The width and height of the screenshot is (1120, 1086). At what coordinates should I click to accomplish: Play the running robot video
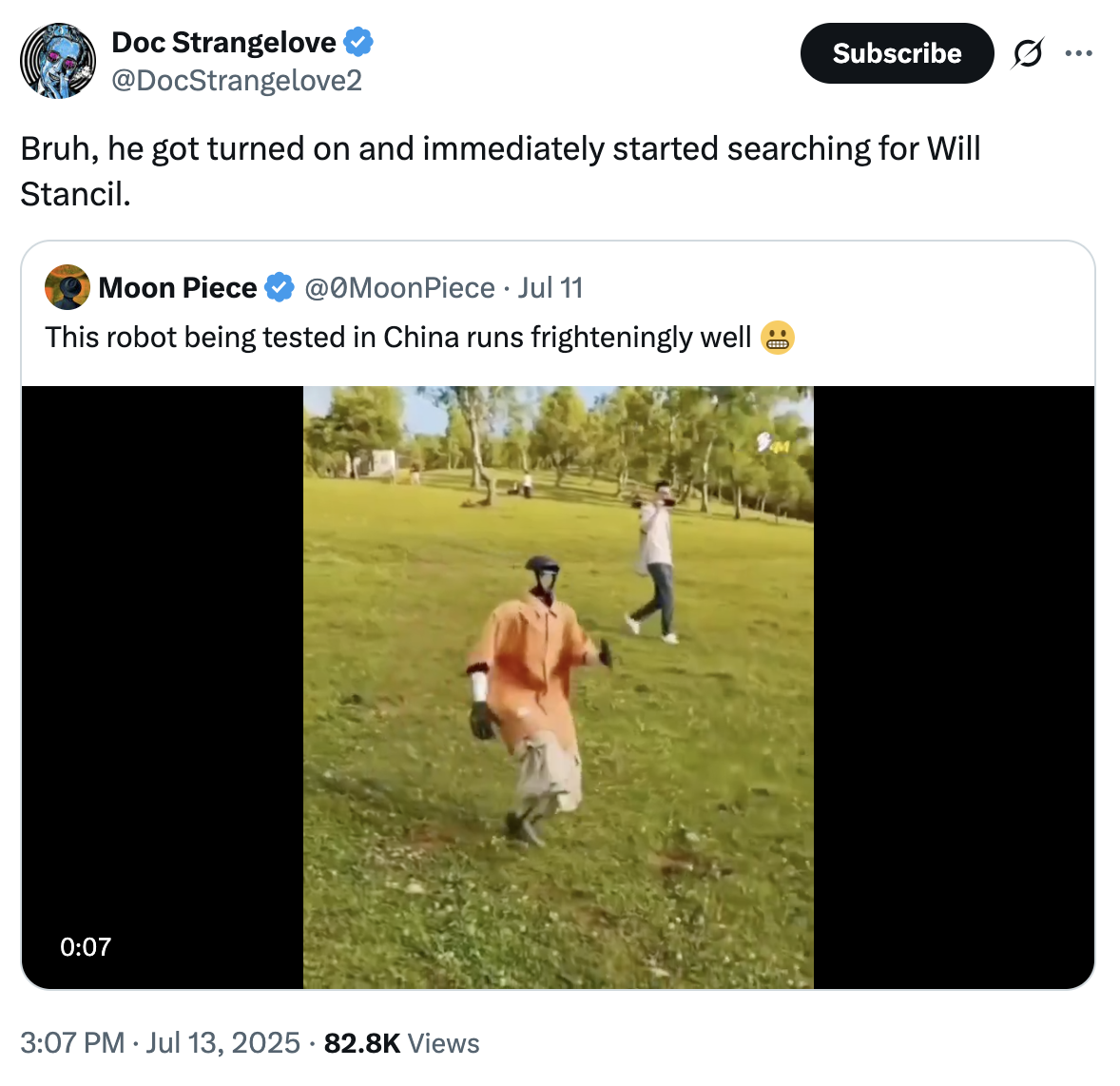coord(558,687)
